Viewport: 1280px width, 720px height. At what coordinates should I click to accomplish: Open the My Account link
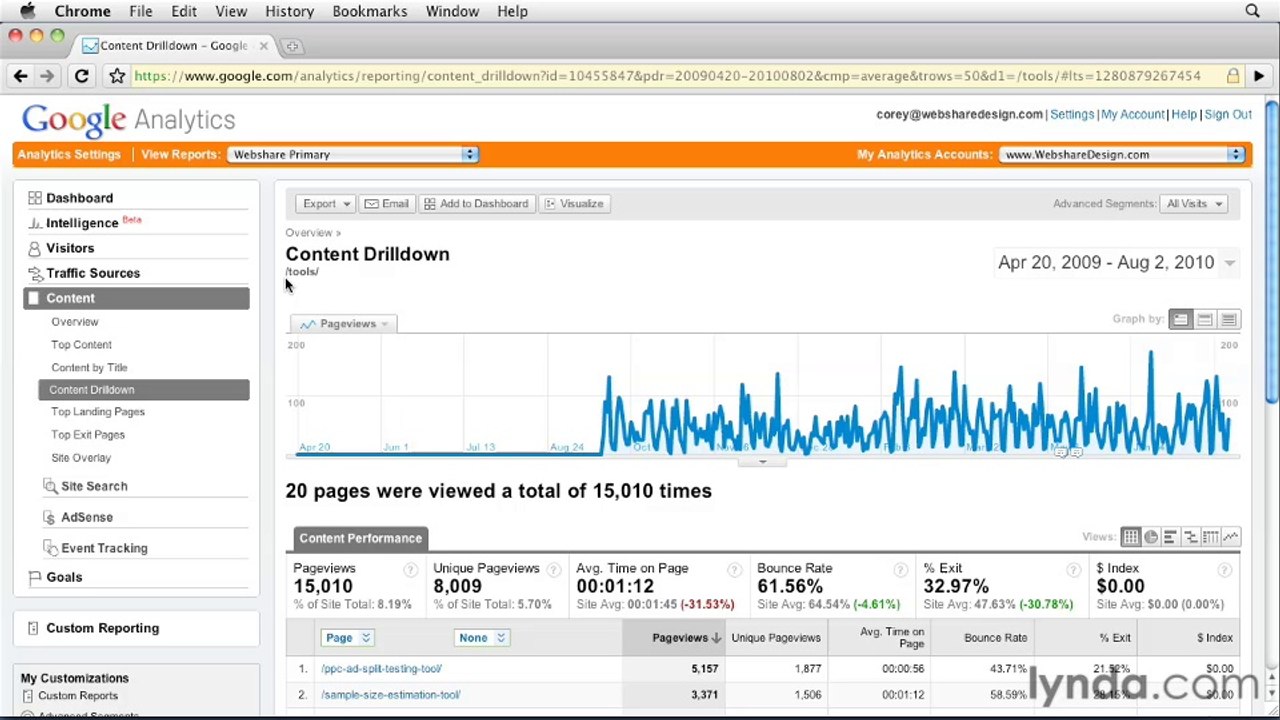[x=1133, y=115]
